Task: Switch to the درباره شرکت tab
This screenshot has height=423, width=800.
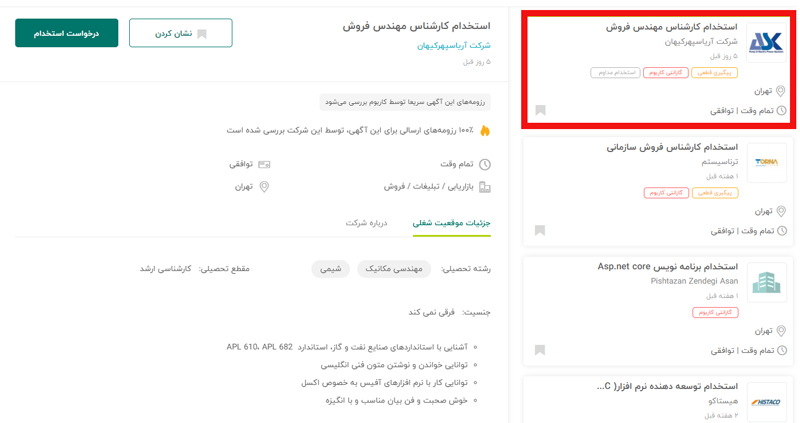Action: pos(366,223)
